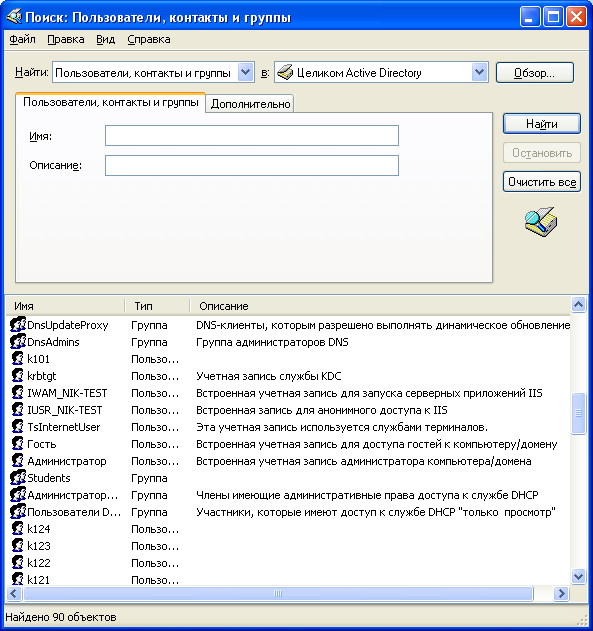This screenshot has height=631, width=593.
Task: Click the k121 user icon
Action: click(18, 579)
